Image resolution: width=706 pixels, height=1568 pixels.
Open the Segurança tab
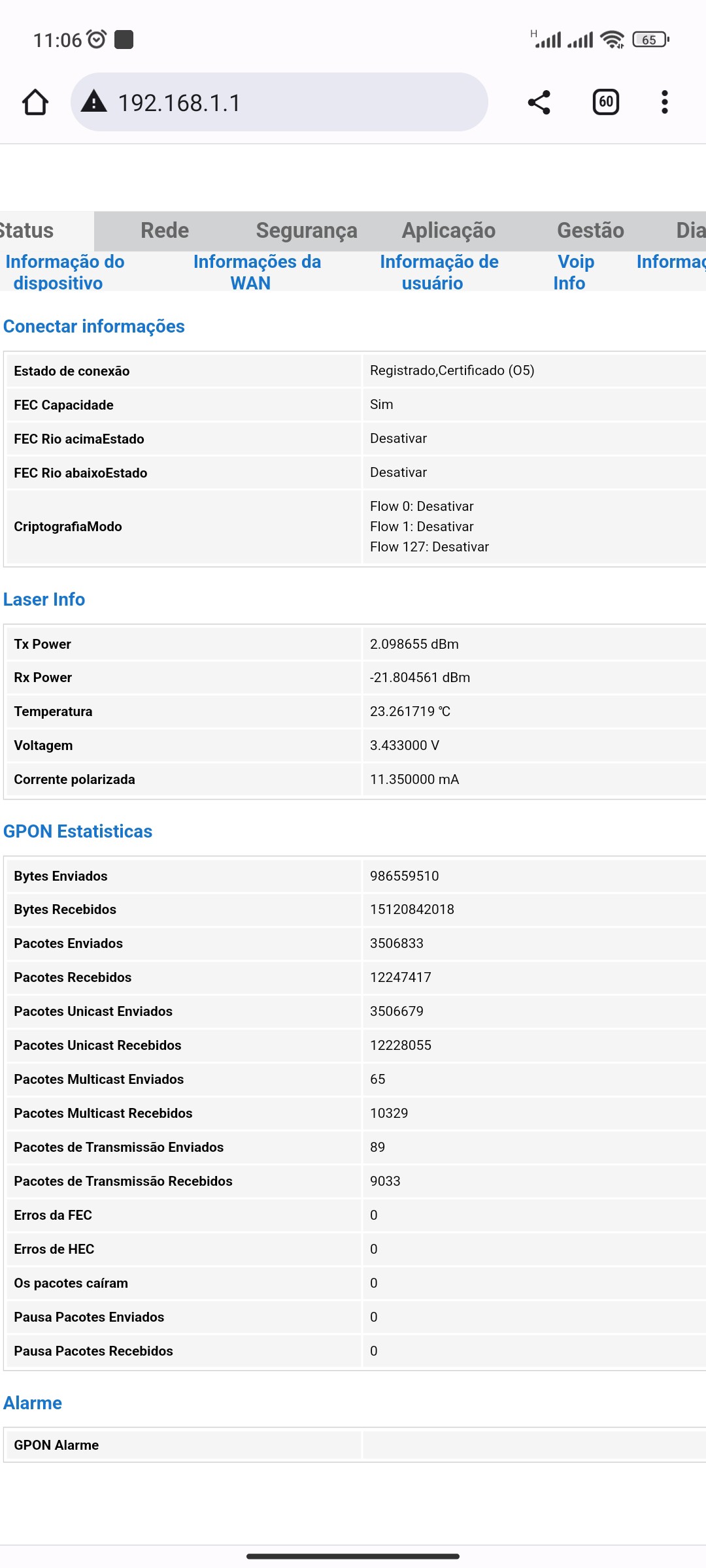click(306, 231)
